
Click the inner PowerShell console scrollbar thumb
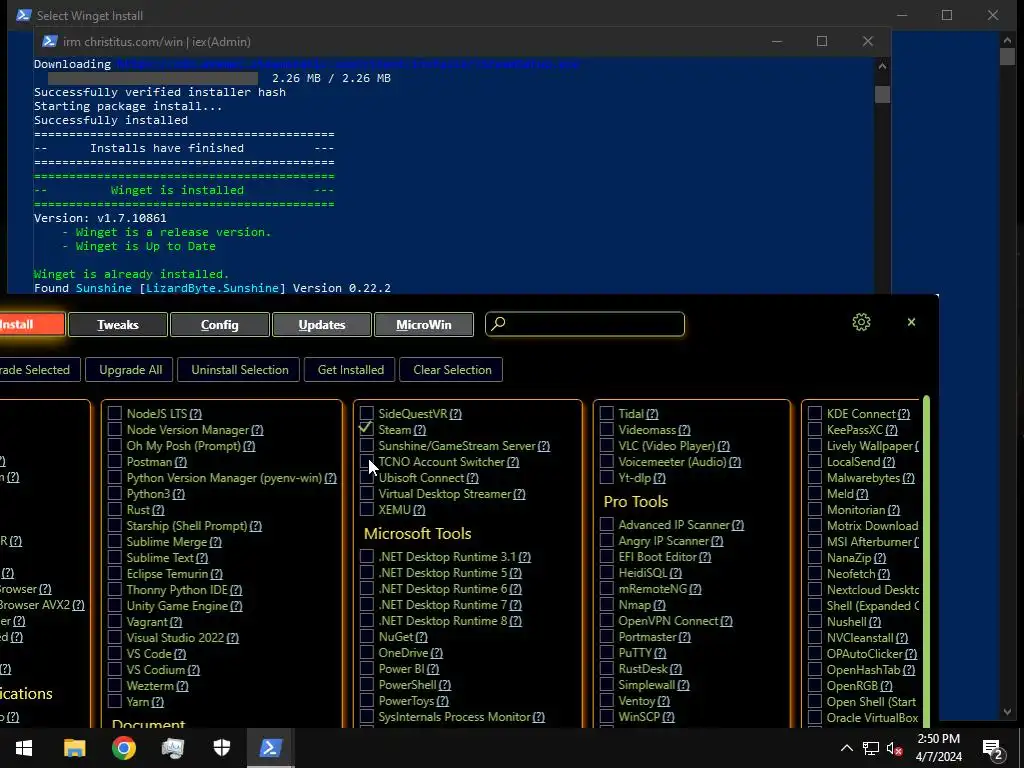[882, 94]
